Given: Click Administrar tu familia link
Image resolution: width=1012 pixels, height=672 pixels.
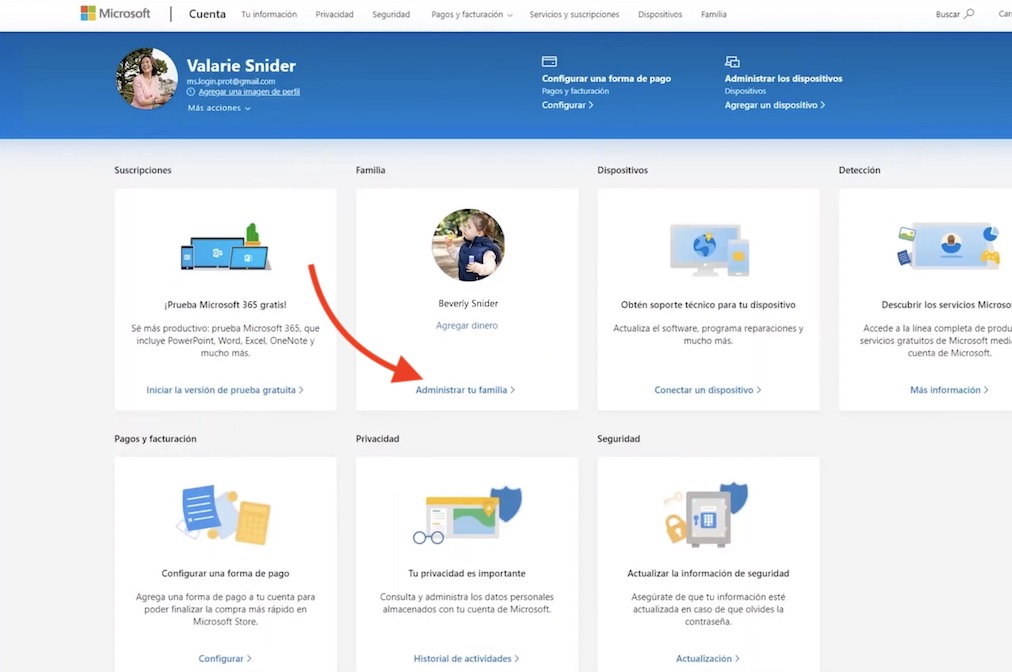Looking at the screenshot, I should 465,390.
